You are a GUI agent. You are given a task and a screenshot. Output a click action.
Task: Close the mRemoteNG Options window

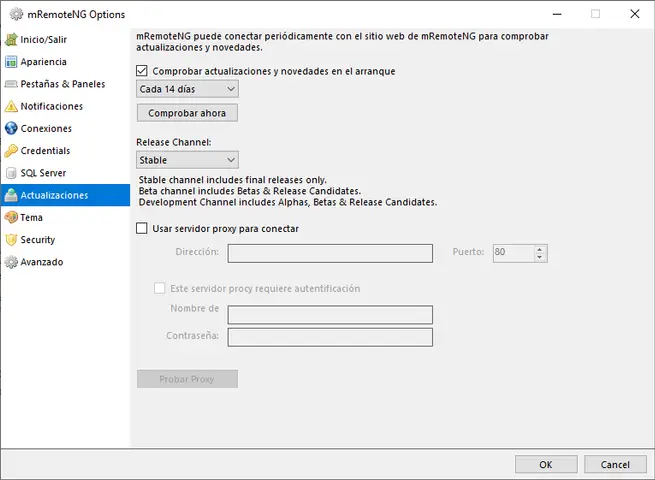click(x=635, y=14)
